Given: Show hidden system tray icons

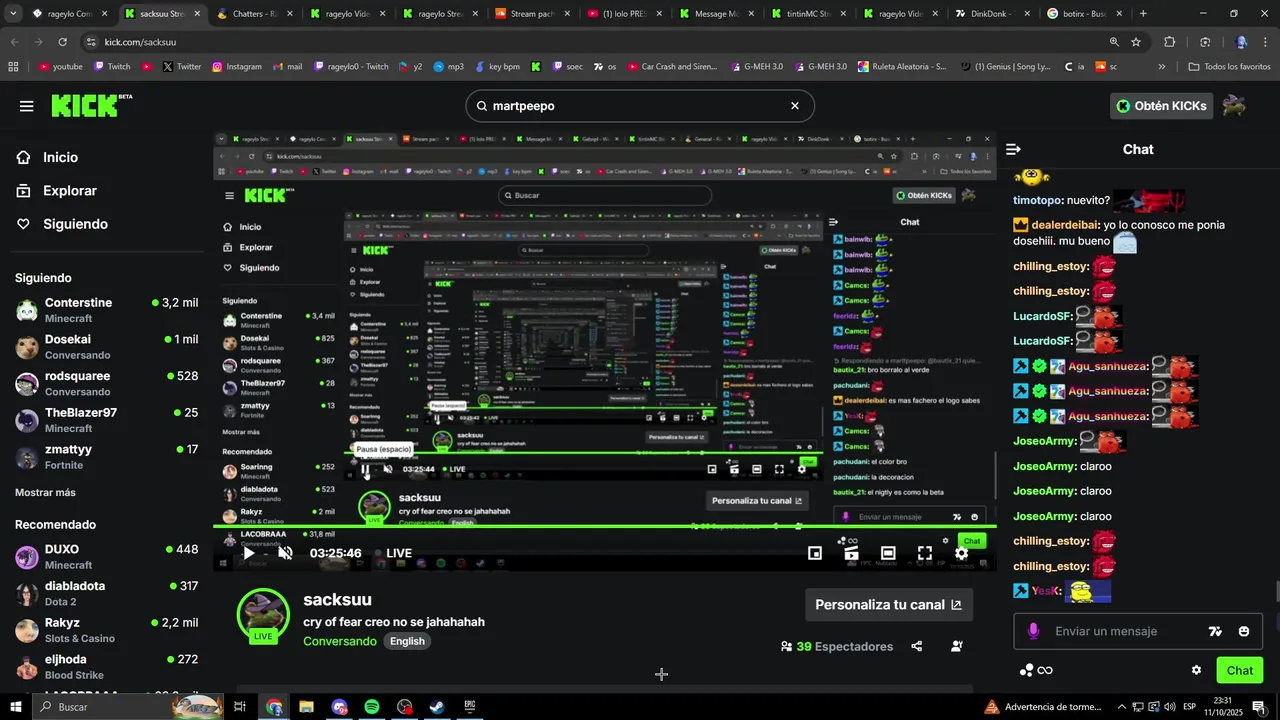Looking at the screenshot, I should (1121, 707).
